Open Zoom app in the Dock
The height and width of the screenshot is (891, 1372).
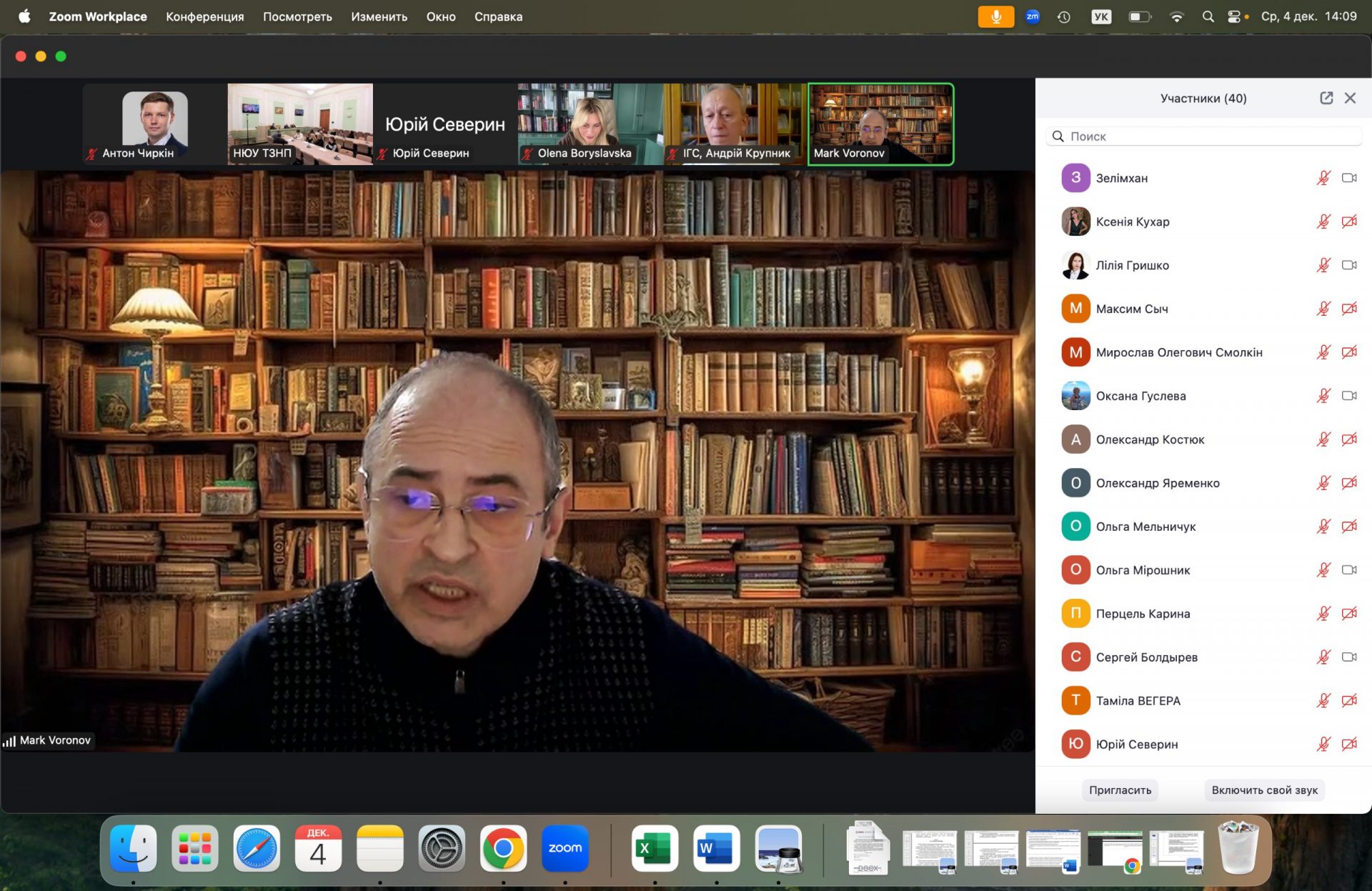tap(565, 848)
